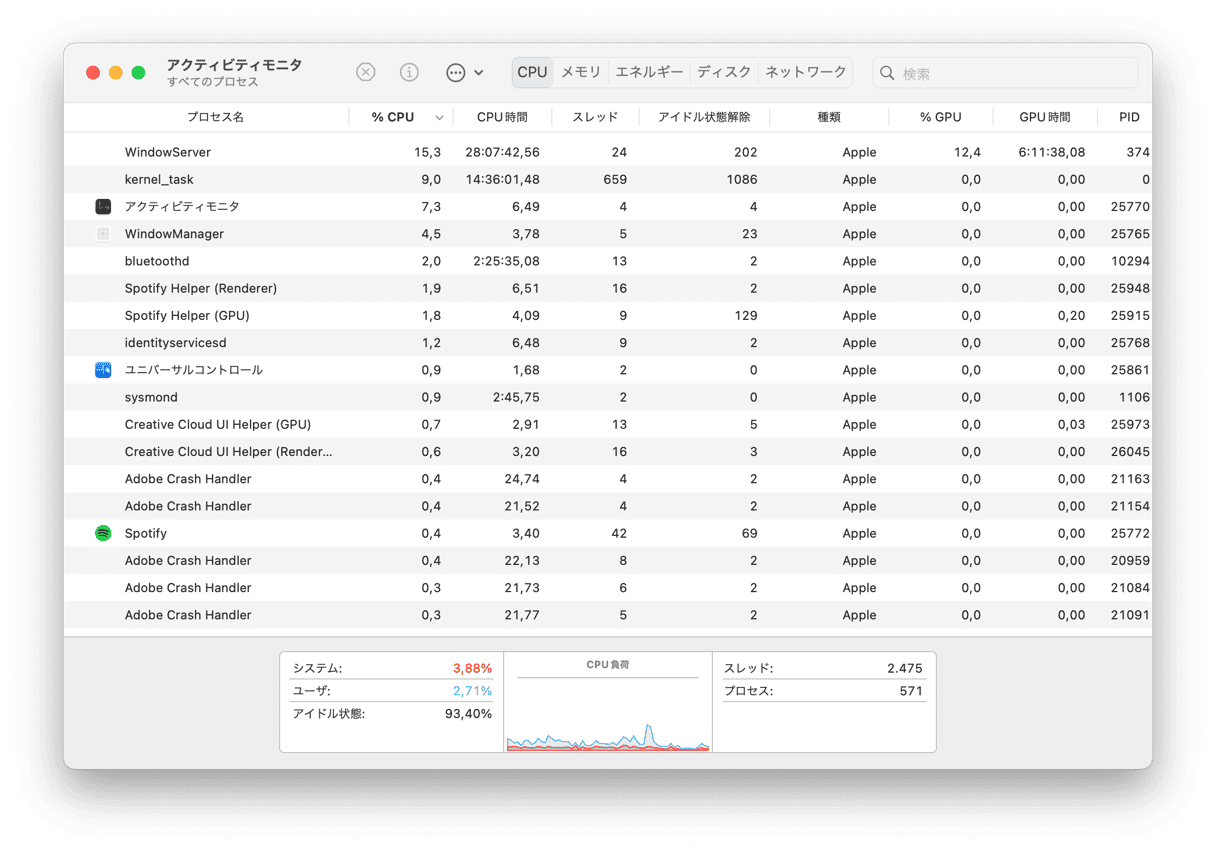Click the ユニバーサルコントロール app icon

(x=103, y=370)
